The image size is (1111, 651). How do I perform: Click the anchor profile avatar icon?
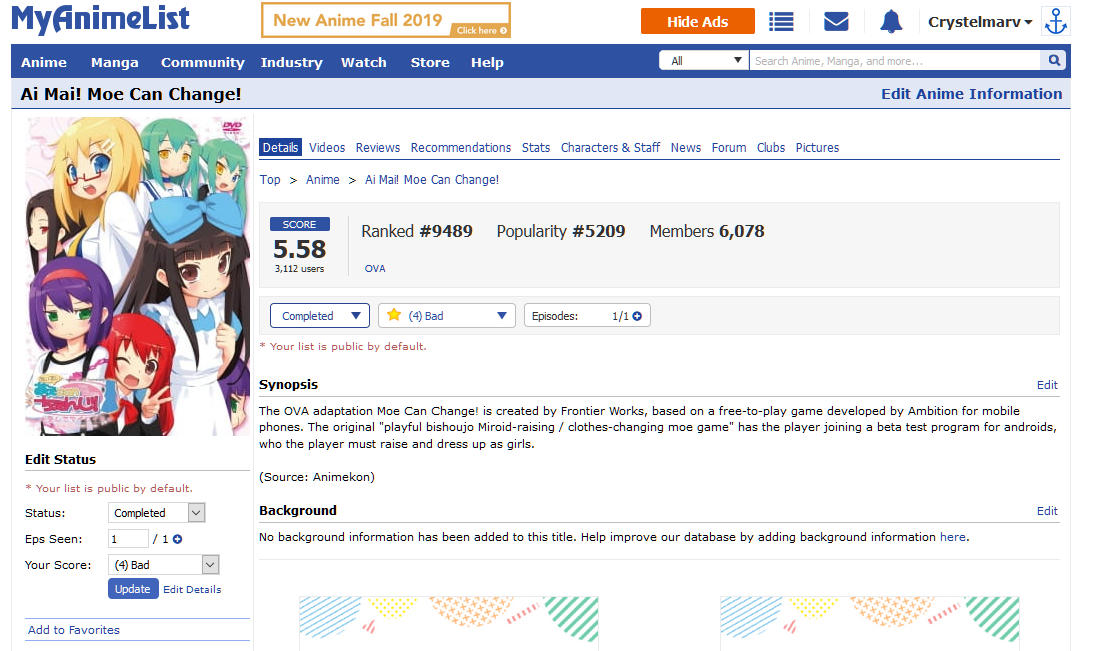click(1055, 22)
